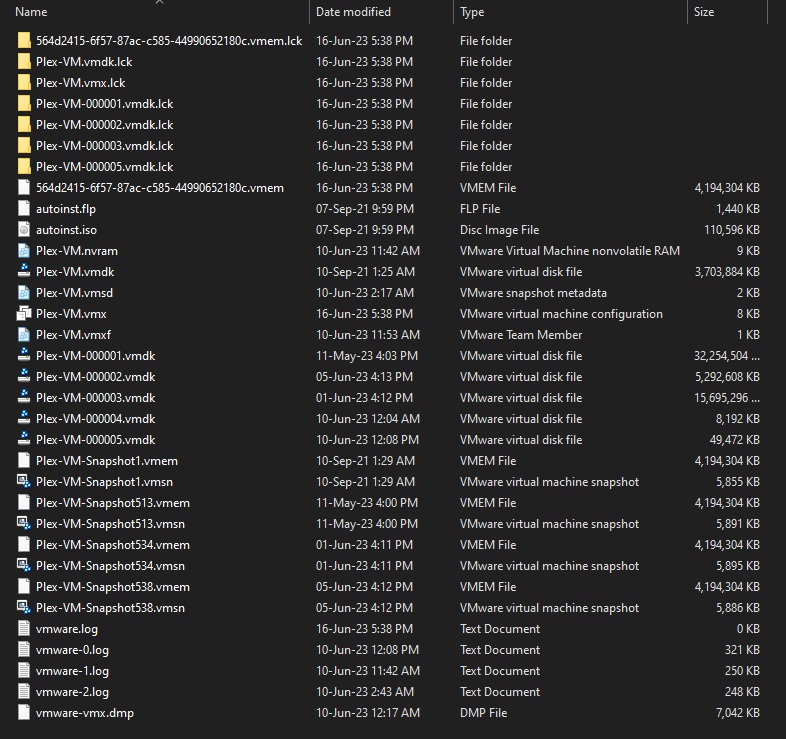Click the Plex-VM.vmx configuration file icon

coord(25,314)
